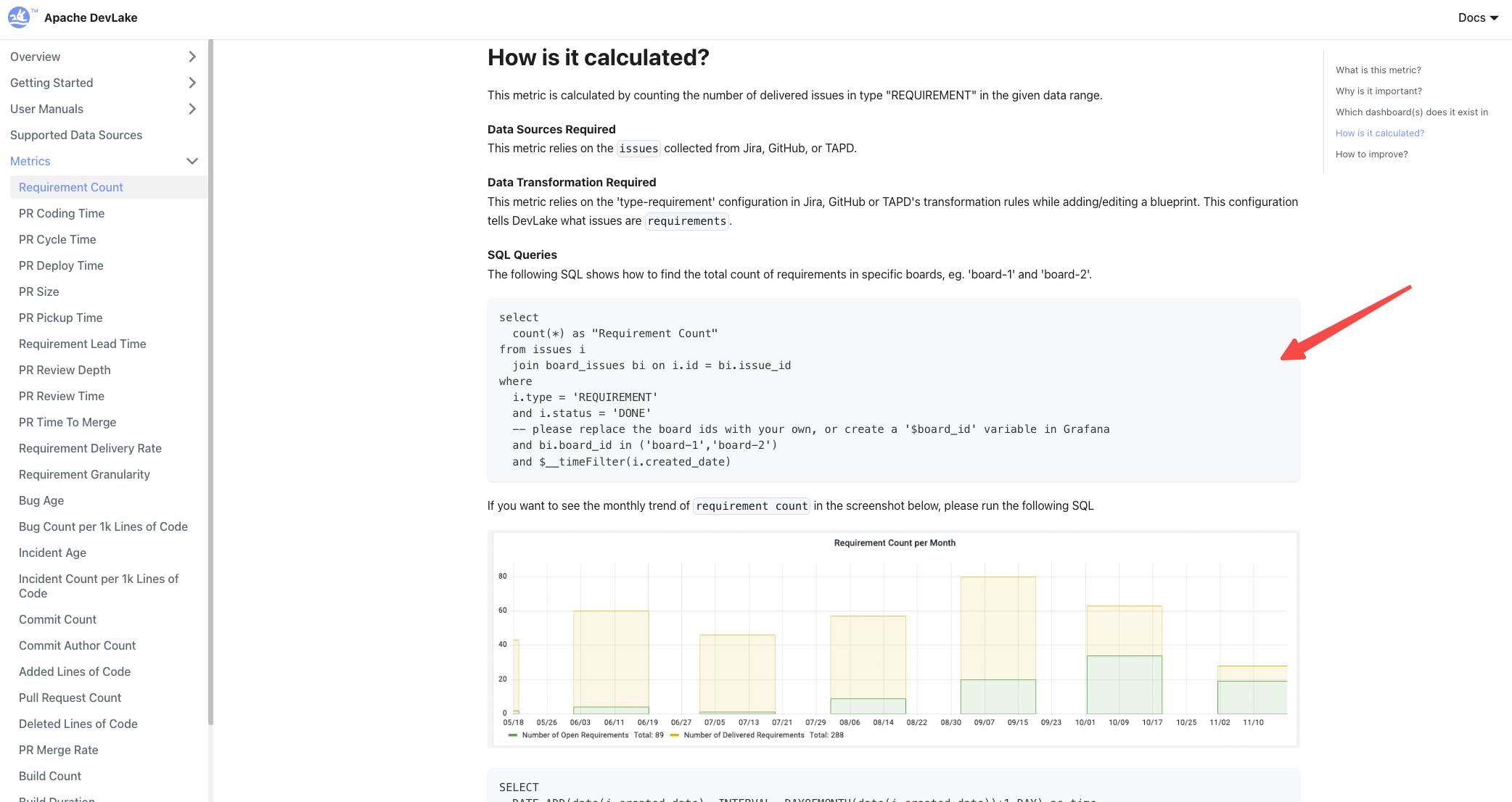
Task: Expand the Overview section chevron
Action: click(192, 57)
